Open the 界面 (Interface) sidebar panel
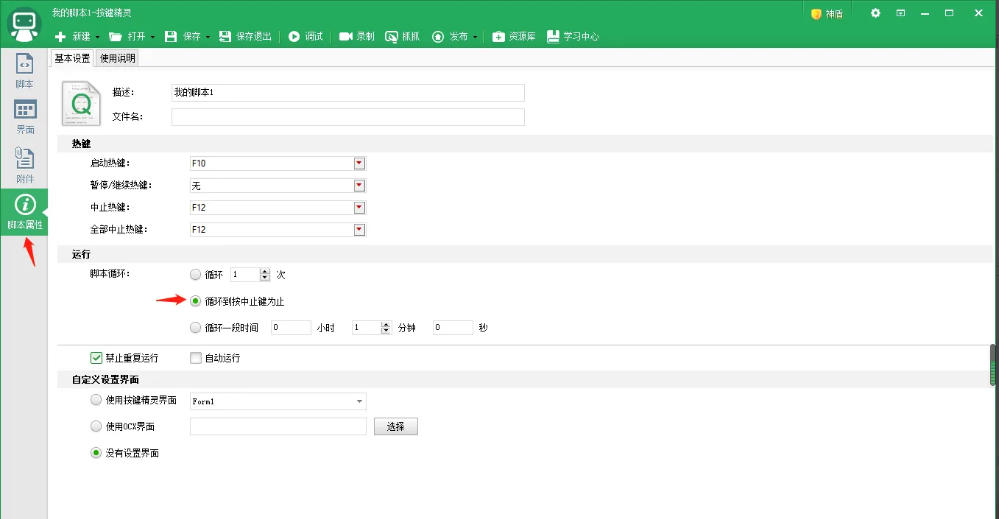 24,117
